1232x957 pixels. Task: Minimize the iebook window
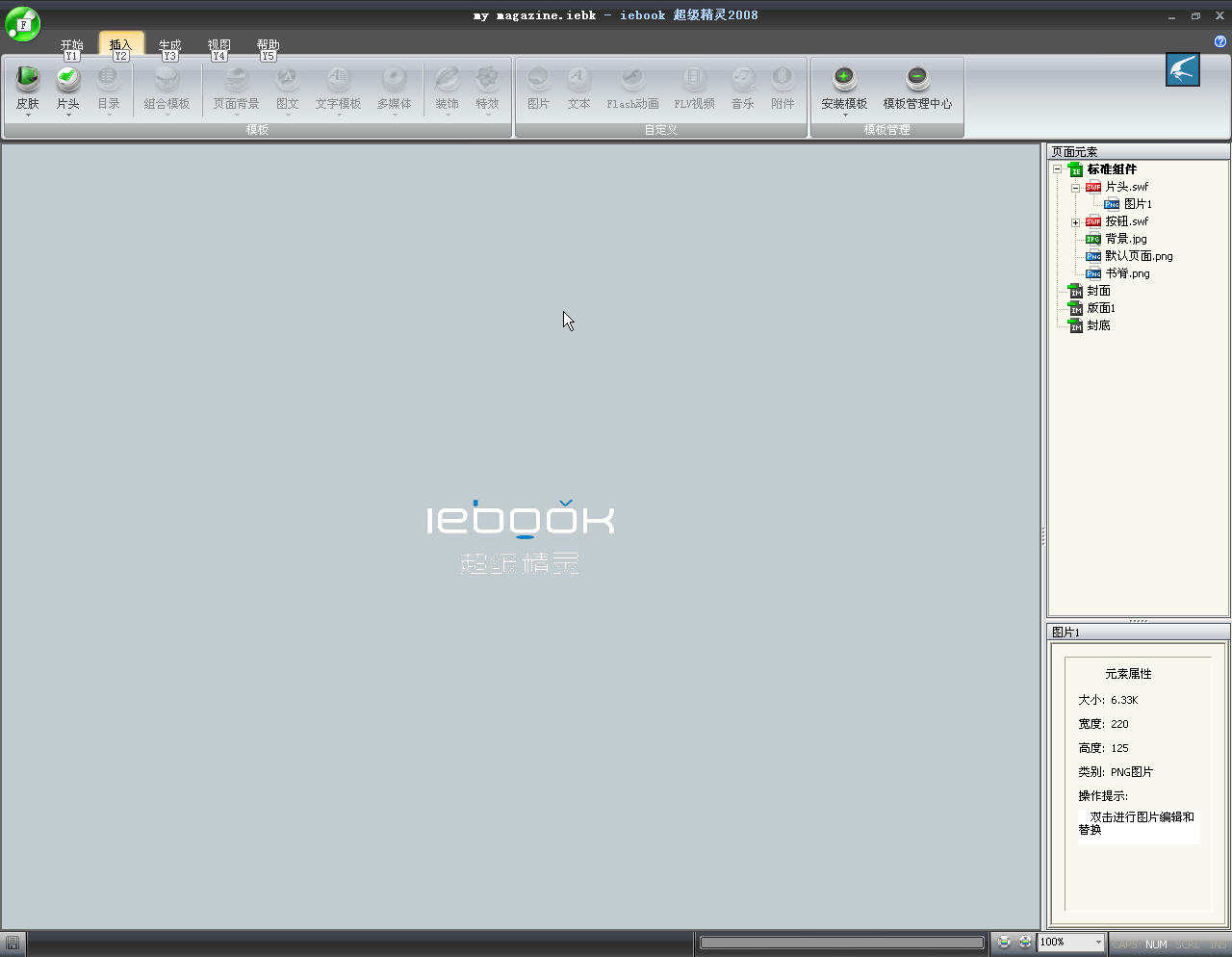click(x=1171, y=16)
